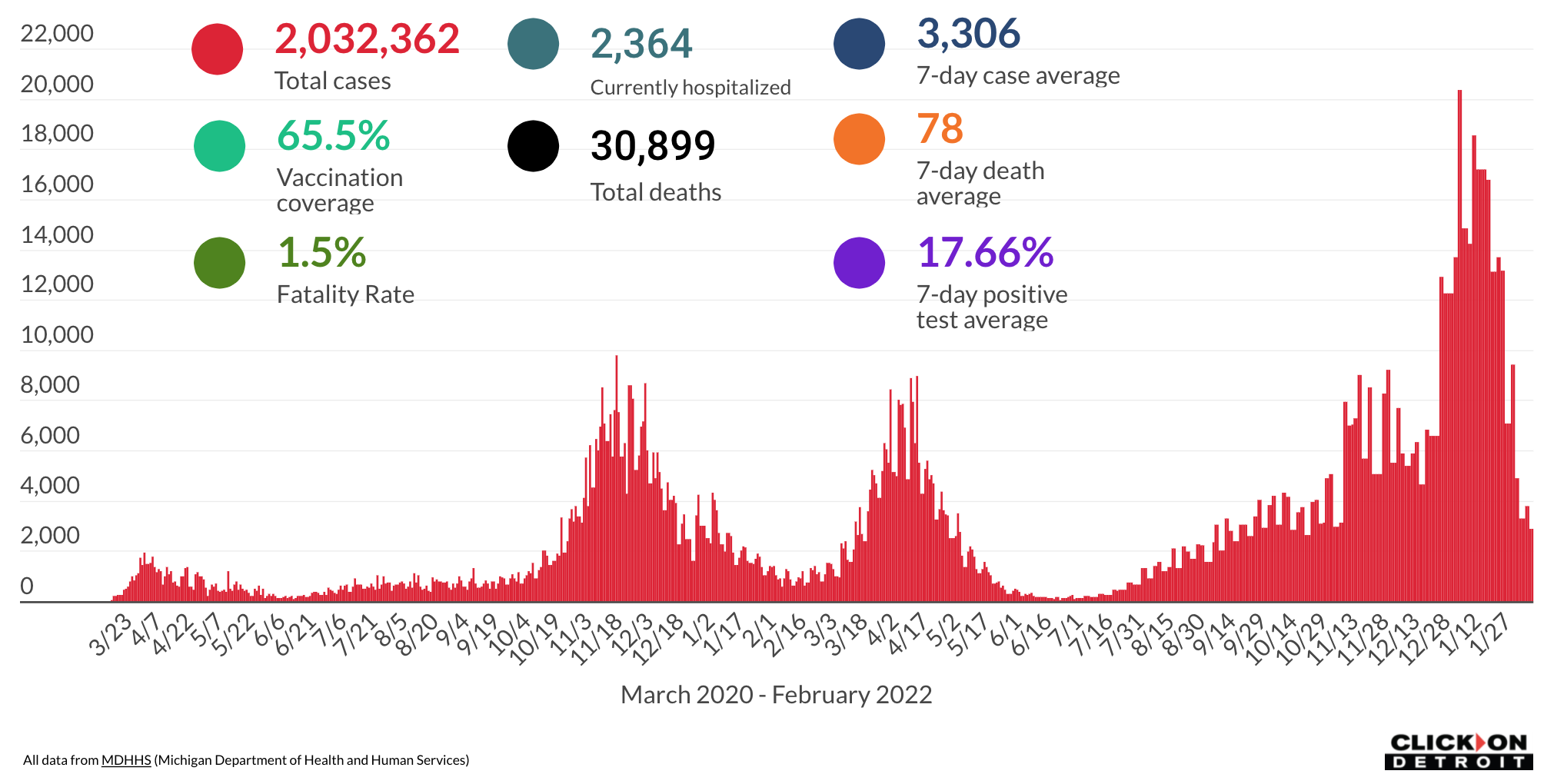Click the olive Fatality Rate circle
The width and height of the screenshot is (1544, 784).
(x=219, y=263)
